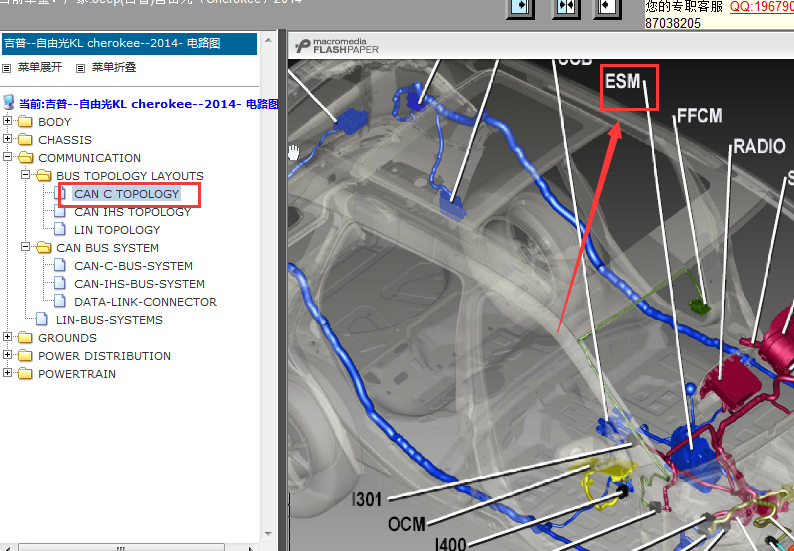Click the POWER DISTRIBUTION folder icon
Image resolution: width=794 pixels, height=551 pixels.
click(x=25, y=356)
